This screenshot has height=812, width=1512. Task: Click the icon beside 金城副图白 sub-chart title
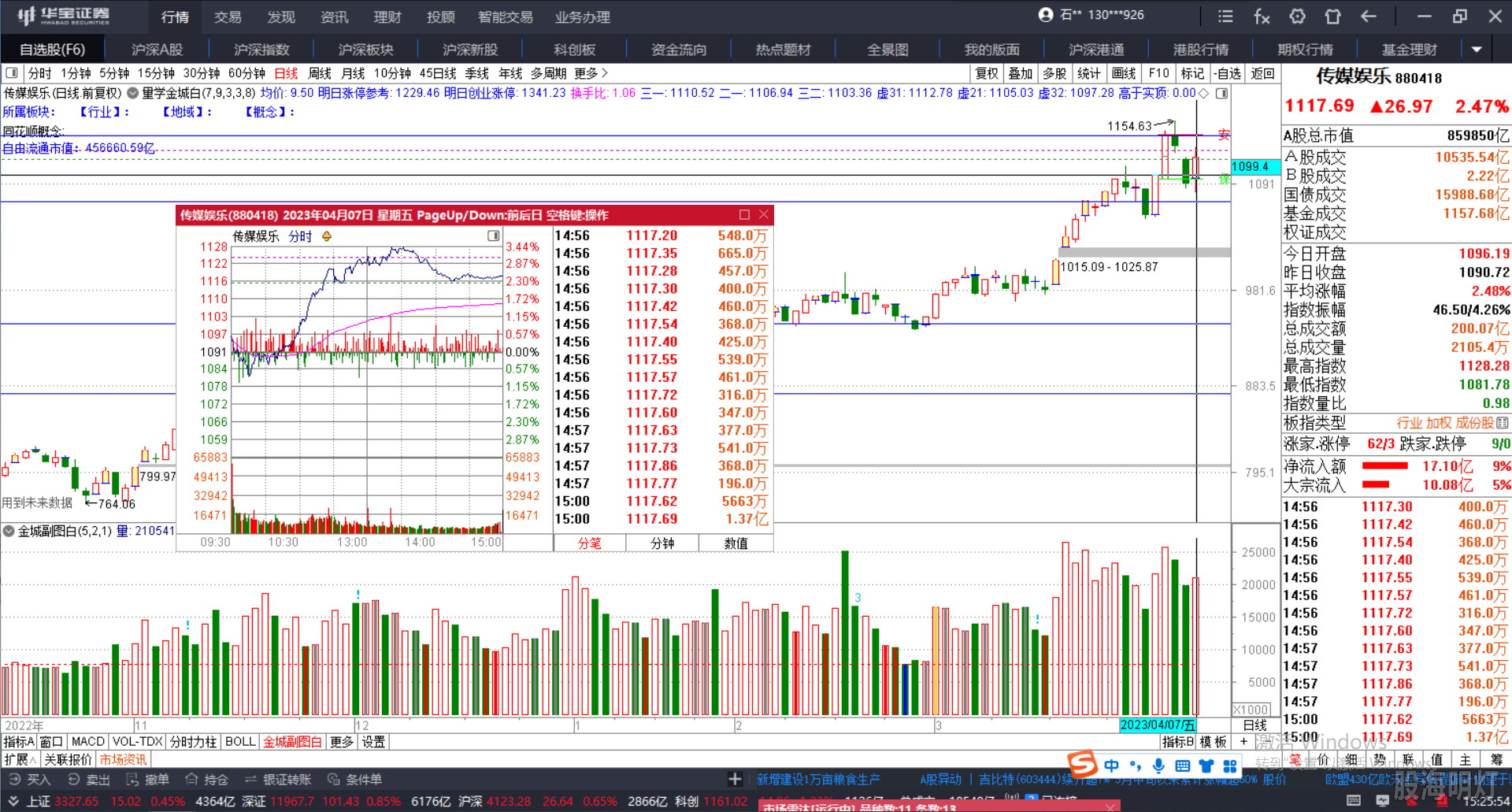coord(9,532)
